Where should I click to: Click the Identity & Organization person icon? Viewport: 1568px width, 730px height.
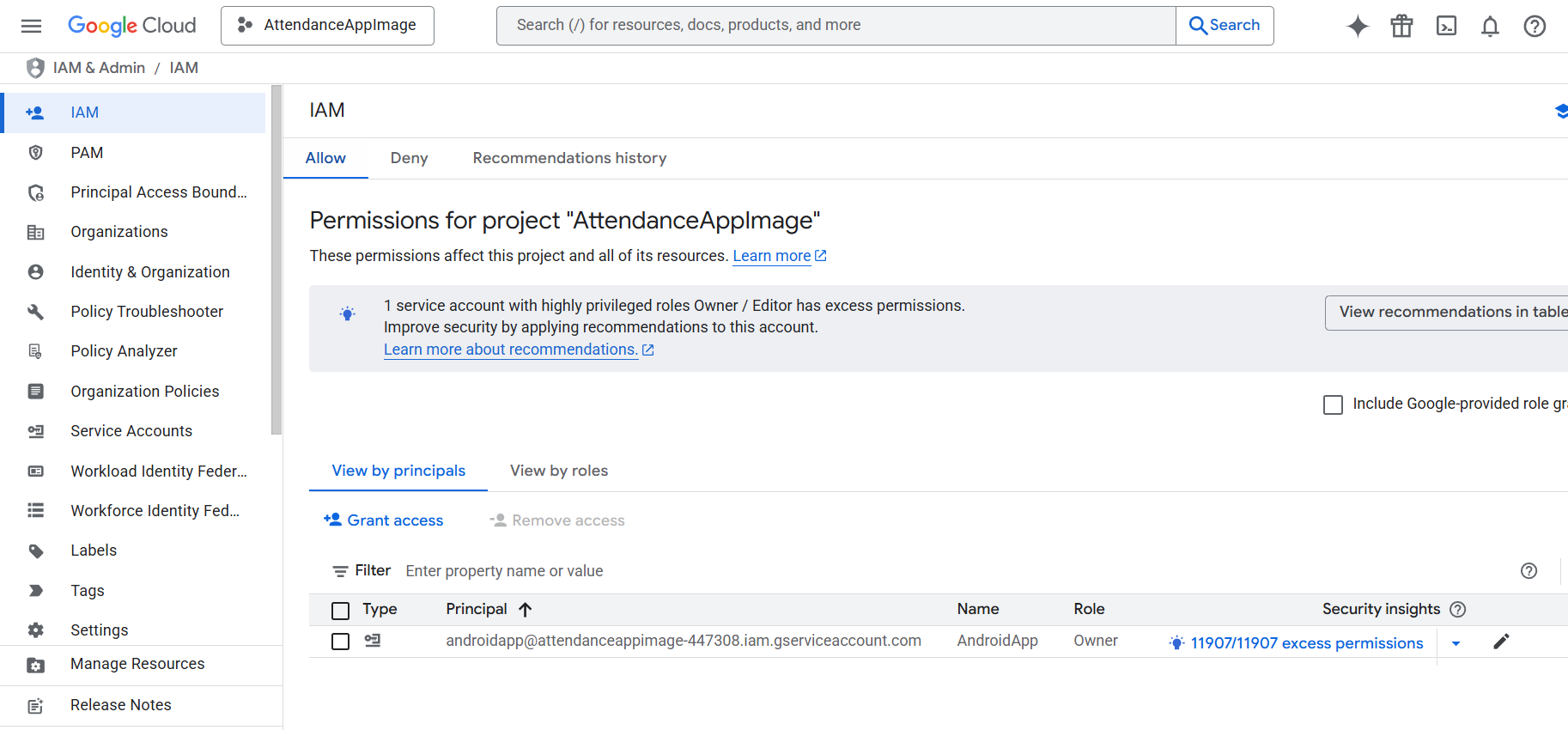(35, 272)
